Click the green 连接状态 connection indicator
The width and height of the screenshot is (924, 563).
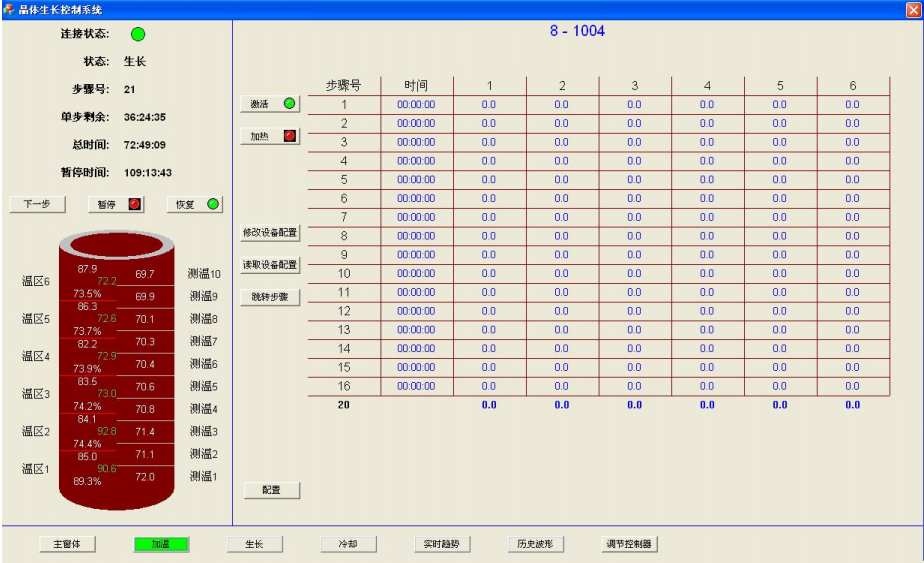[x=138, y=34]
